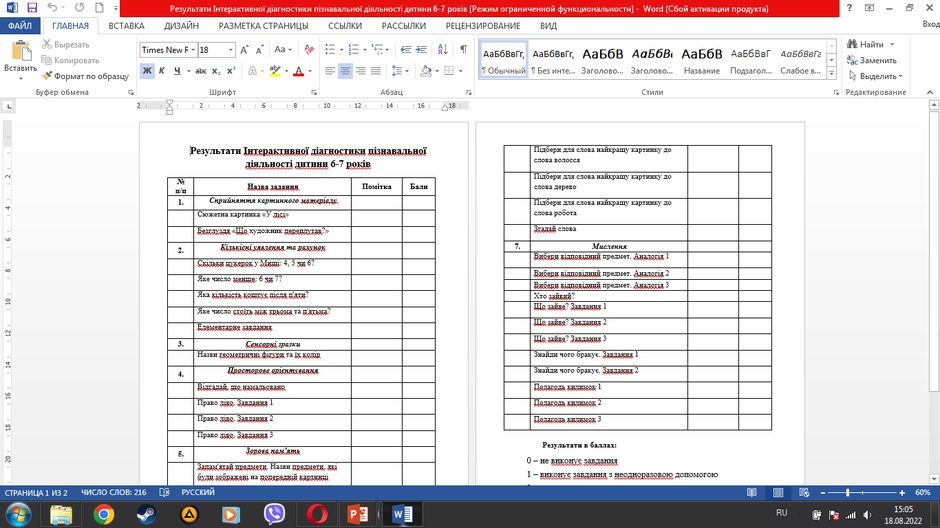940x528 pixels.
Task: Toggle center alignment
Action: pyautogui.click(x=345, y=71)
